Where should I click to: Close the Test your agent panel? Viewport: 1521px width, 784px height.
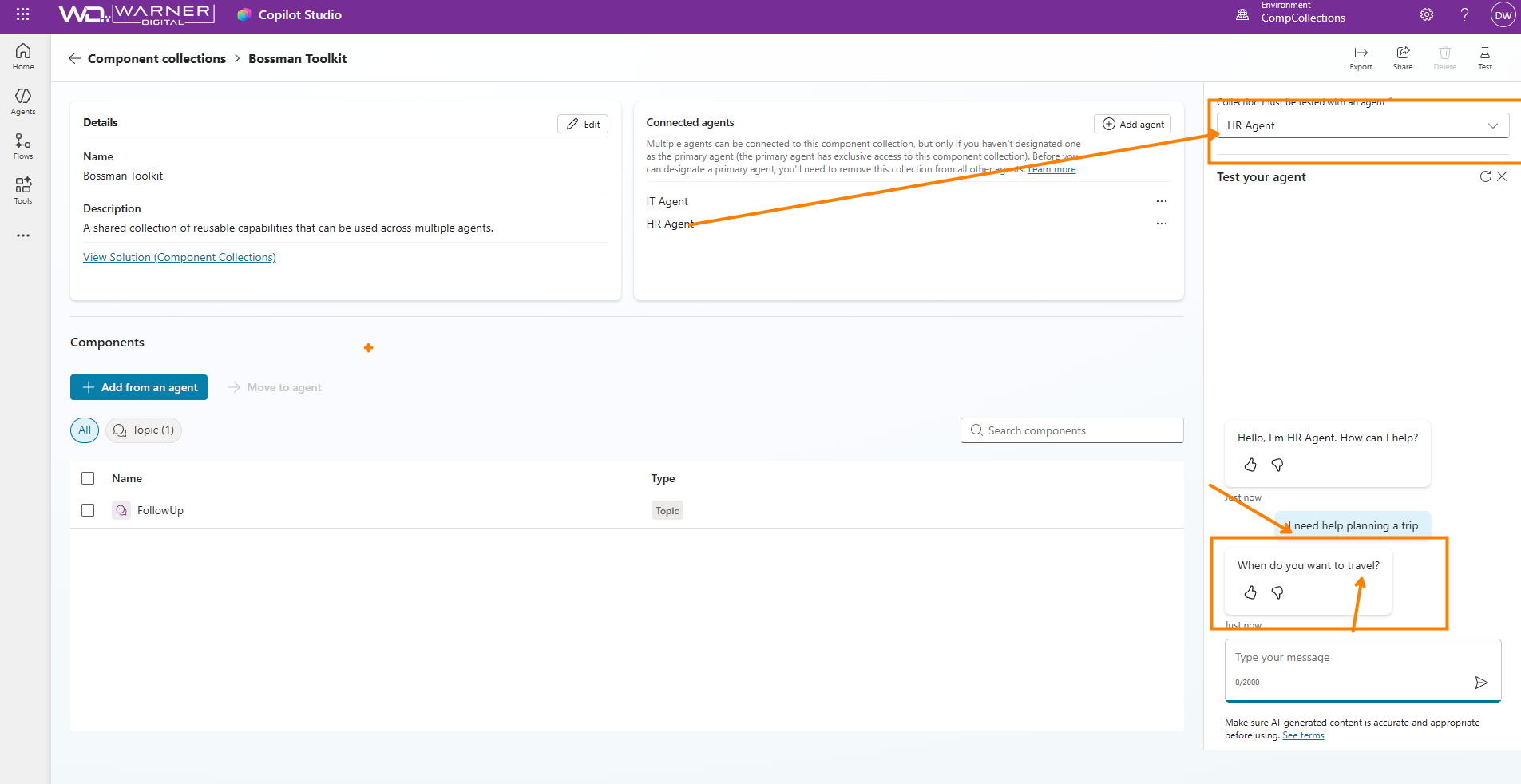point(1502,176)
